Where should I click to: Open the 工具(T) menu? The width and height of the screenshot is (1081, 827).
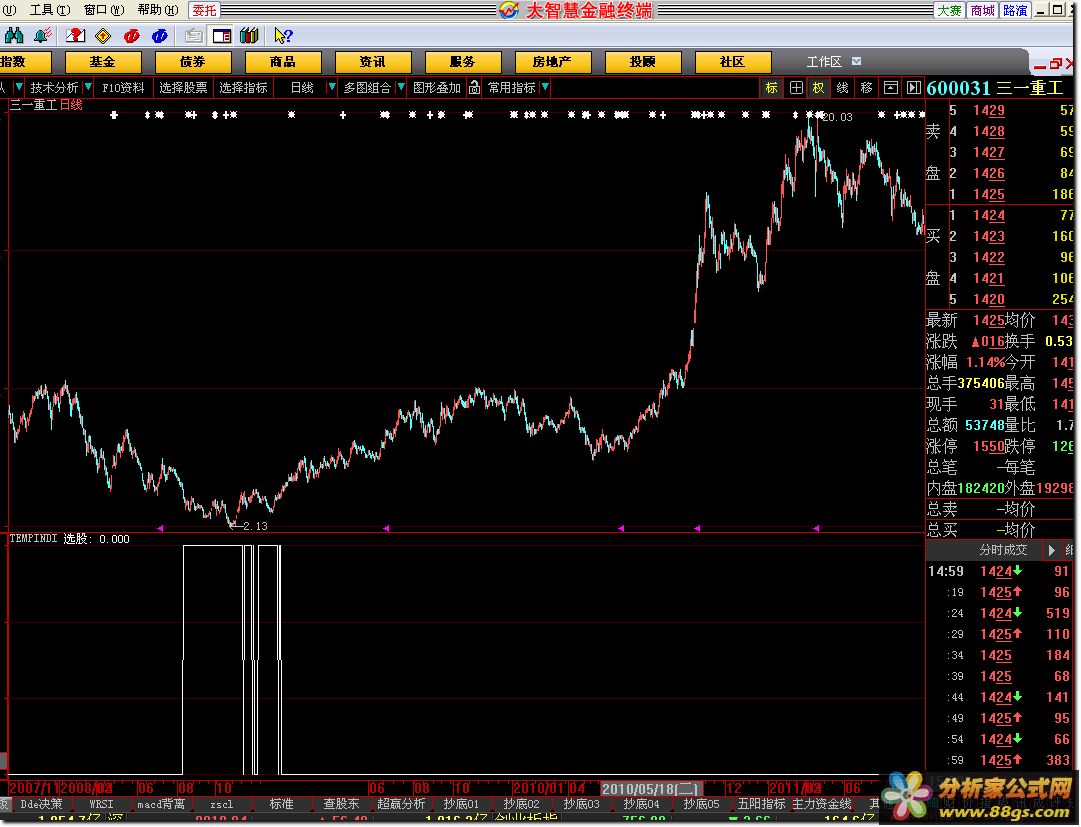[50, 10]
